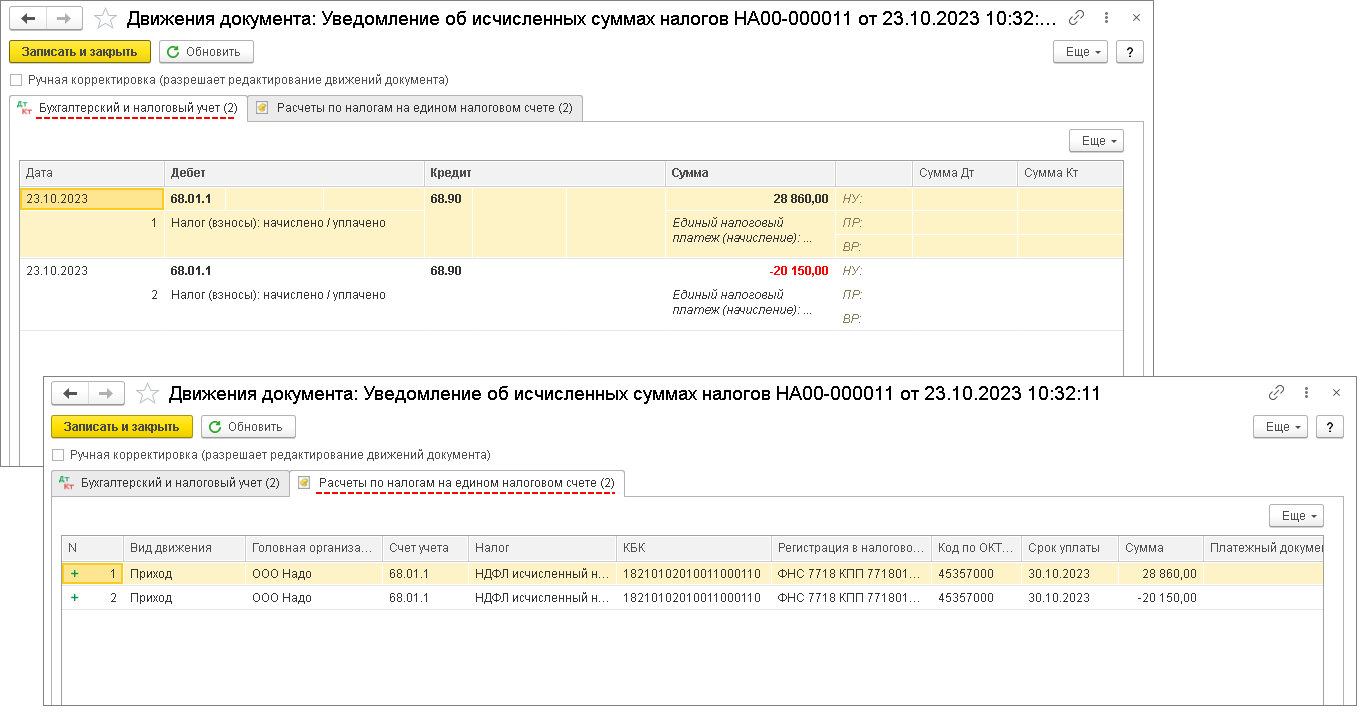Enable 'Ручная корректировка' checkbox in the bottom window

(57, 455)
